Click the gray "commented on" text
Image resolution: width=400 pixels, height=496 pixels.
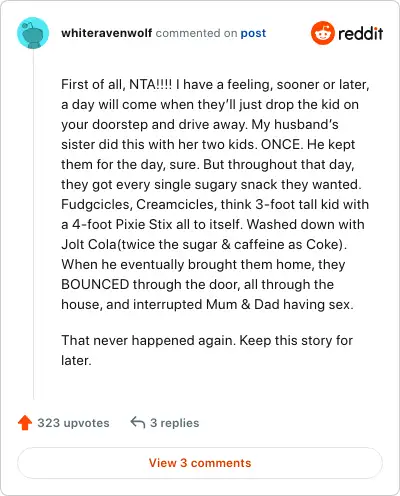point(196,33)
